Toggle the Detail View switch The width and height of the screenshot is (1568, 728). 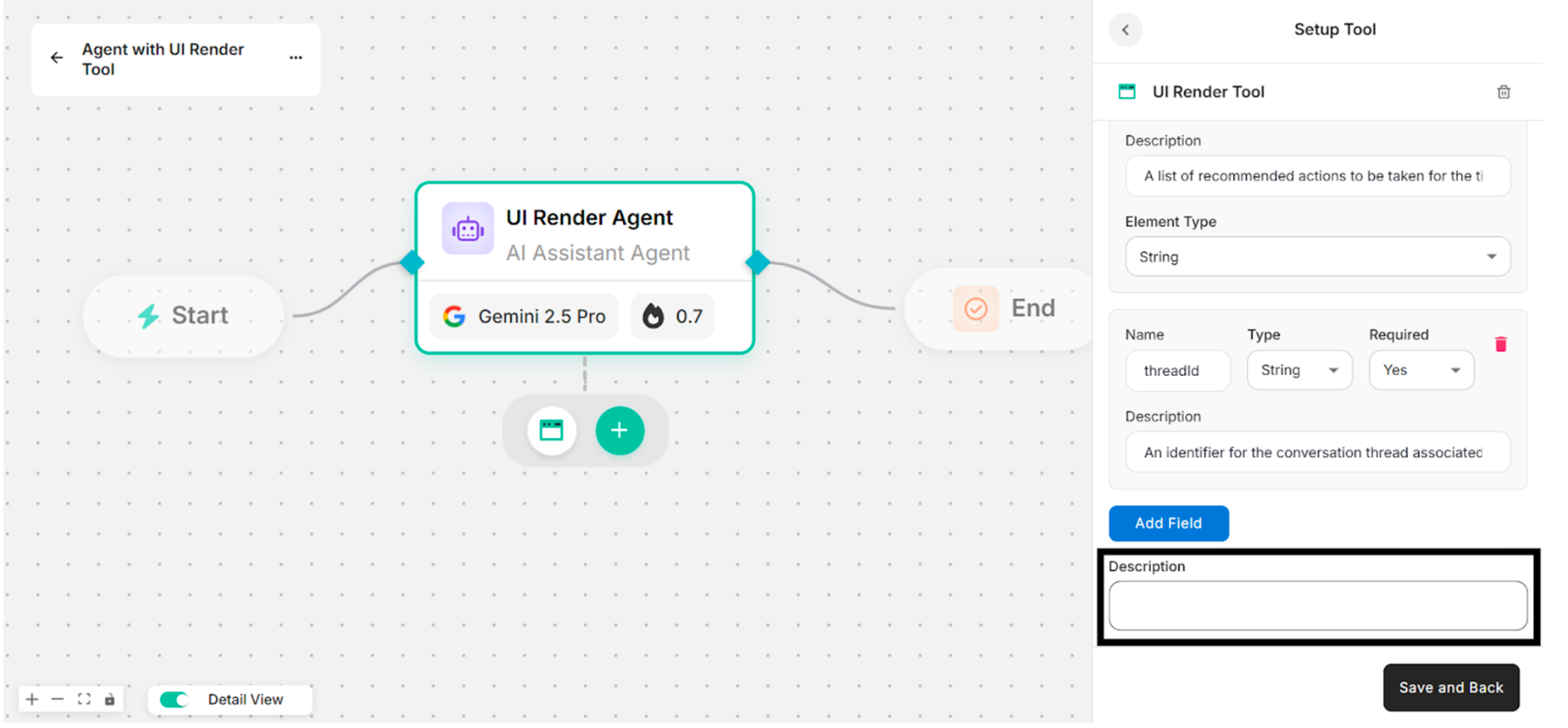pos(174,700)
